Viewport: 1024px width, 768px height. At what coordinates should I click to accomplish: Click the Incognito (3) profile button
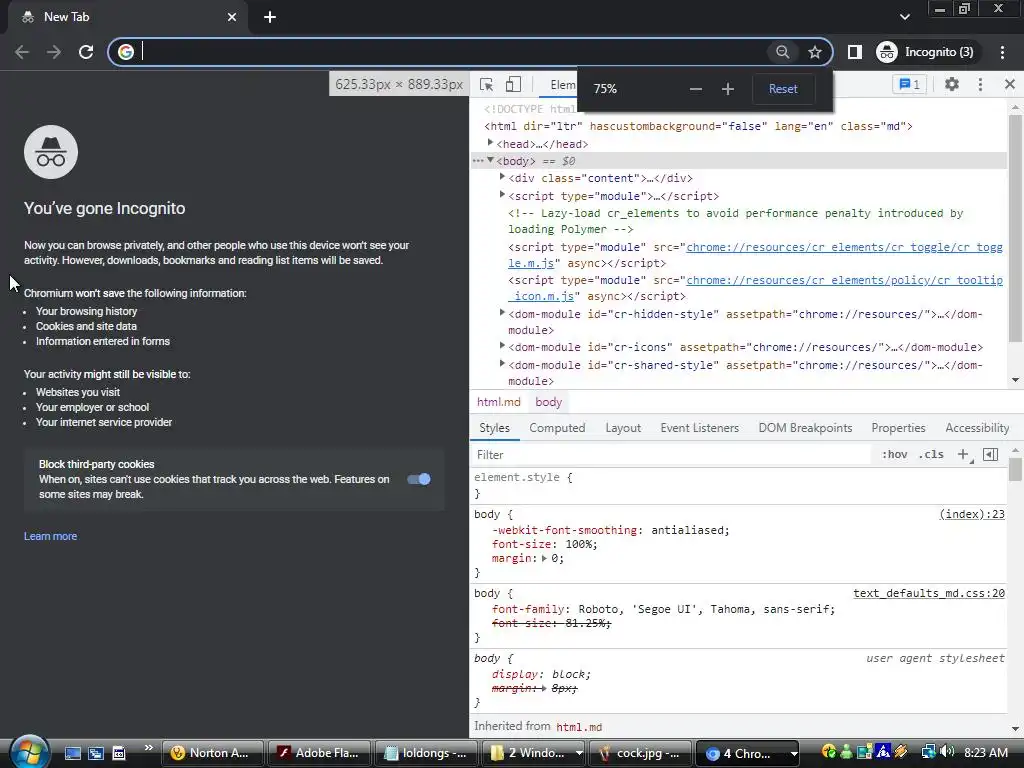927,52
